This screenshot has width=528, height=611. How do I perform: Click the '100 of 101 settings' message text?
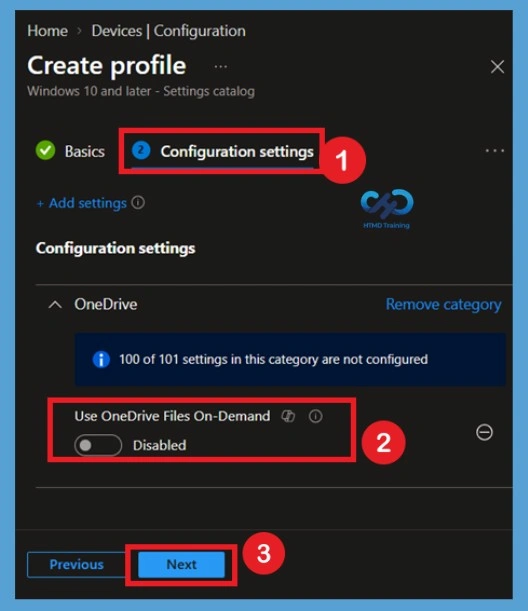click(x=273, y=359)
